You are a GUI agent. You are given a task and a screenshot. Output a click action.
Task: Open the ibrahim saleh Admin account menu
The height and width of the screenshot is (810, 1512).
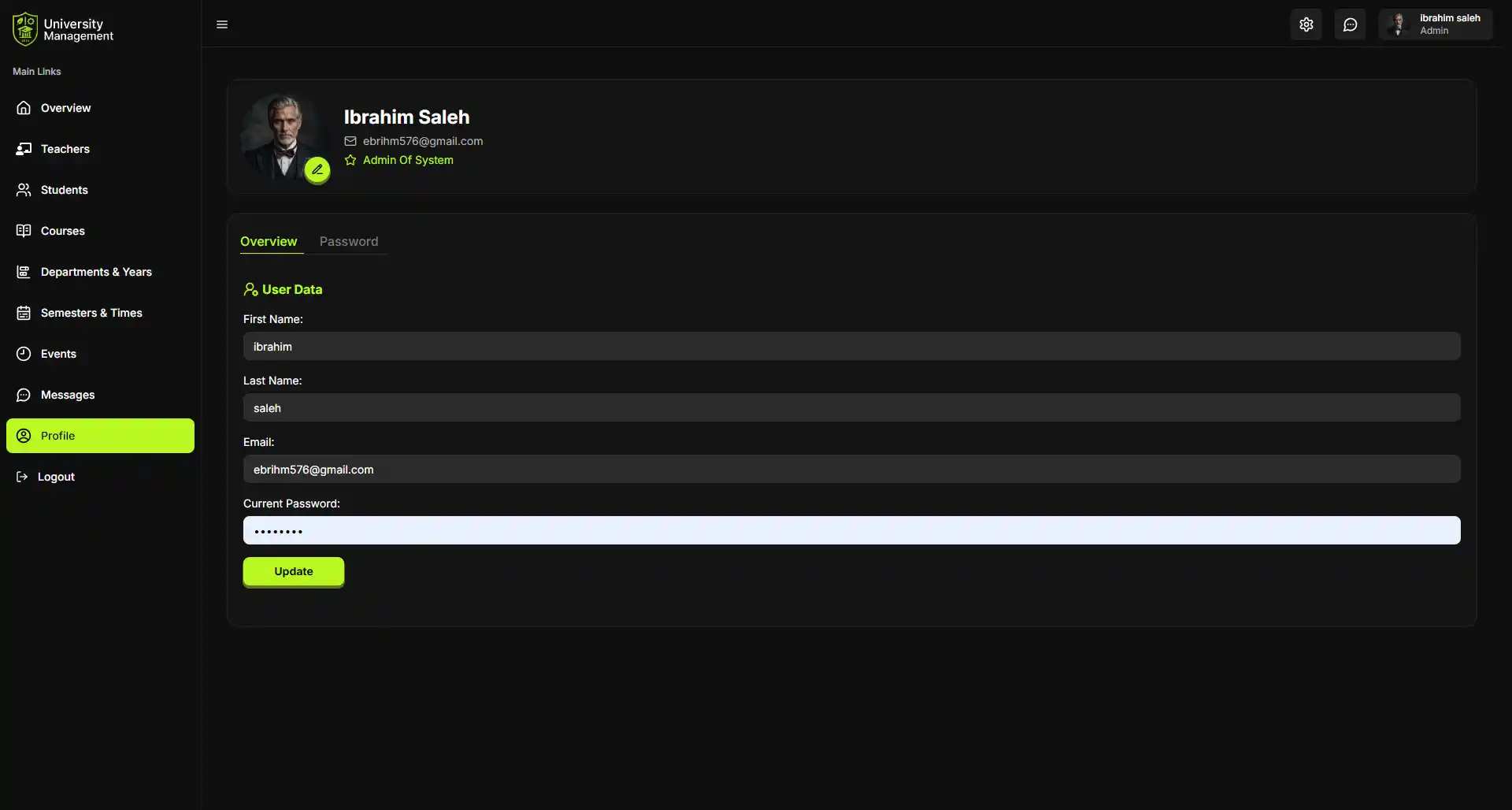pyautogui.click(x=1435, y=24)
